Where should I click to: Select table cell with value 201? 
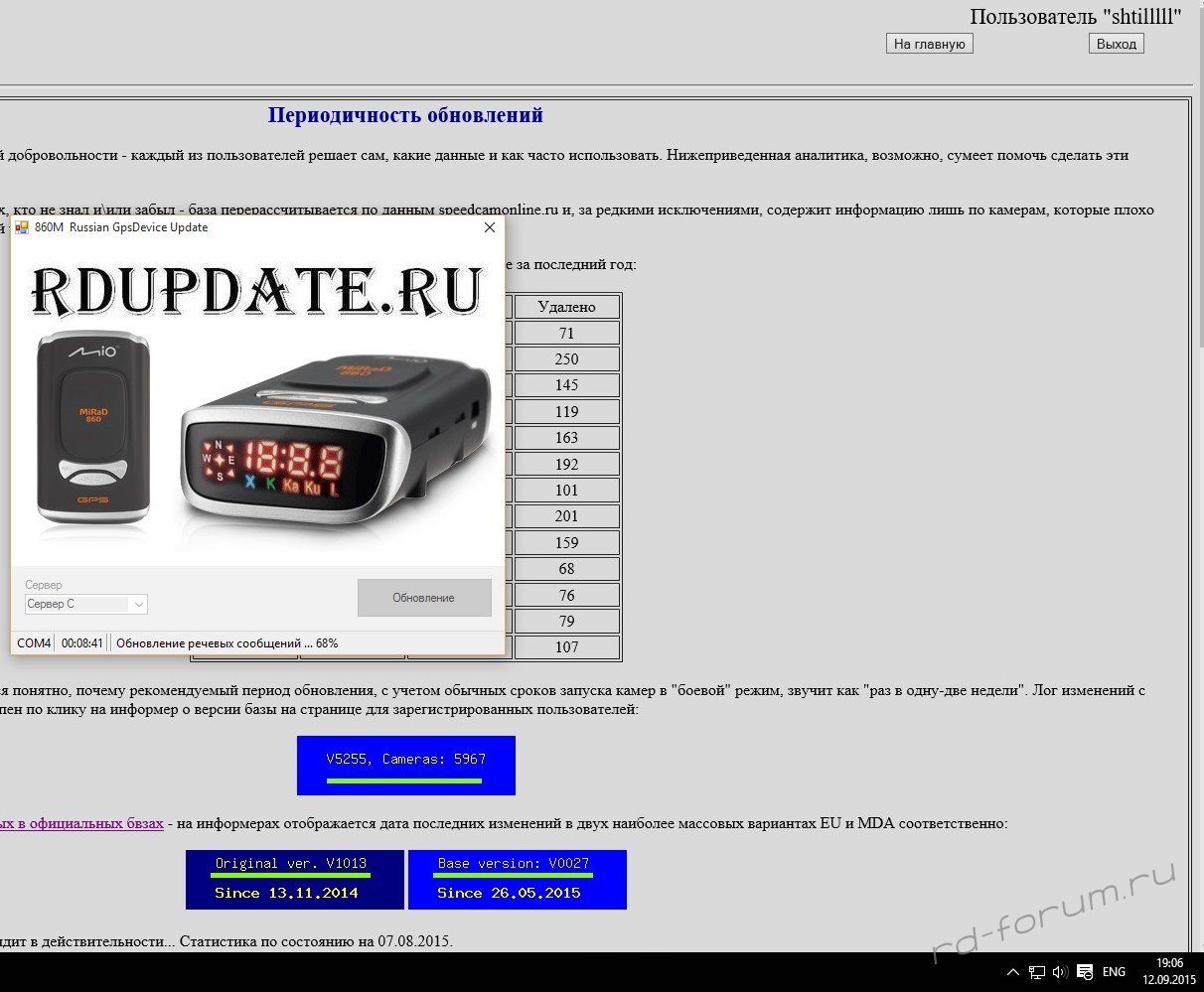click(567, 516)
